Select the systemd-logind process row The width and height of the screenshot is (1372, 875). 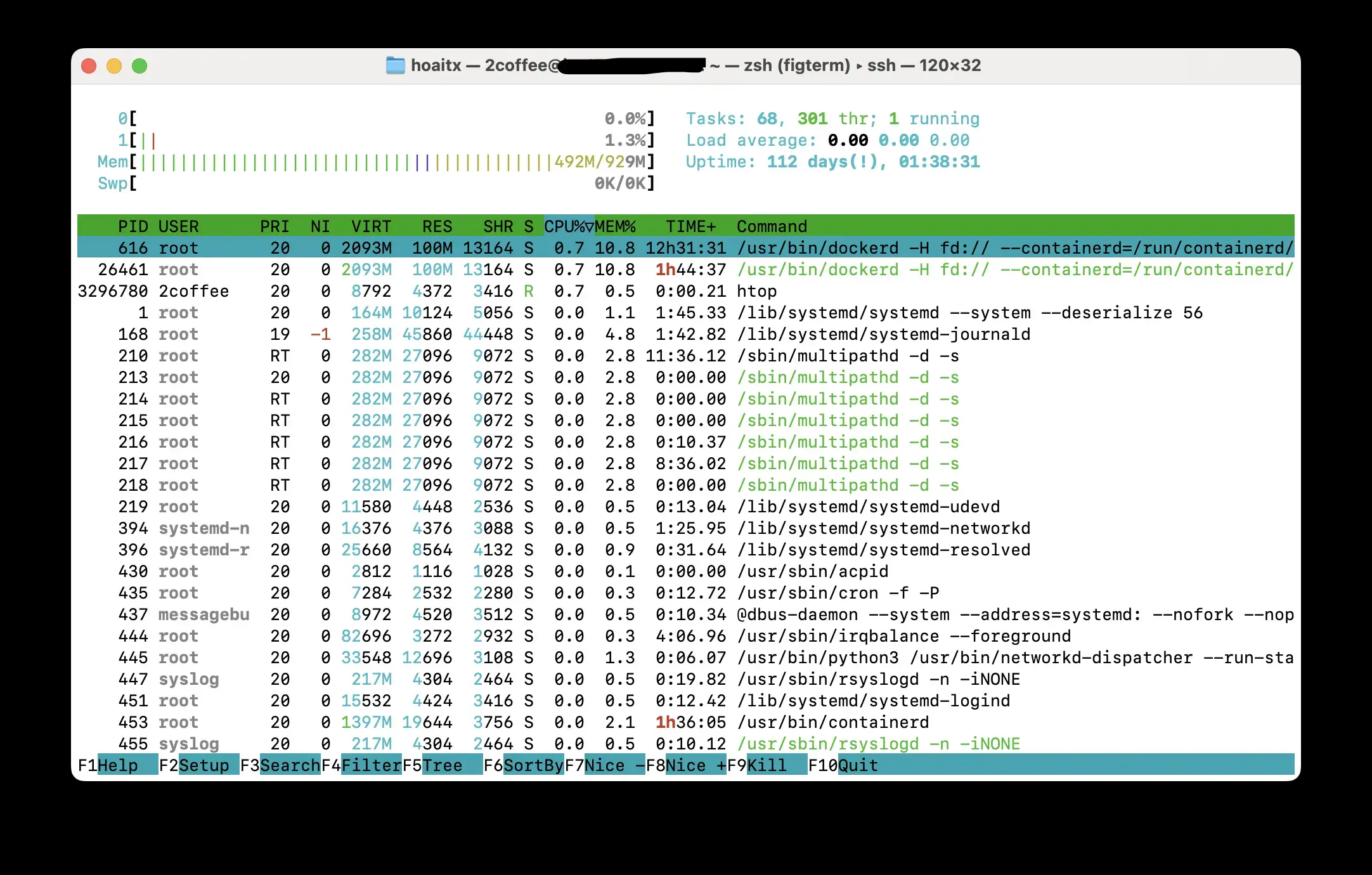pos(685,701)
